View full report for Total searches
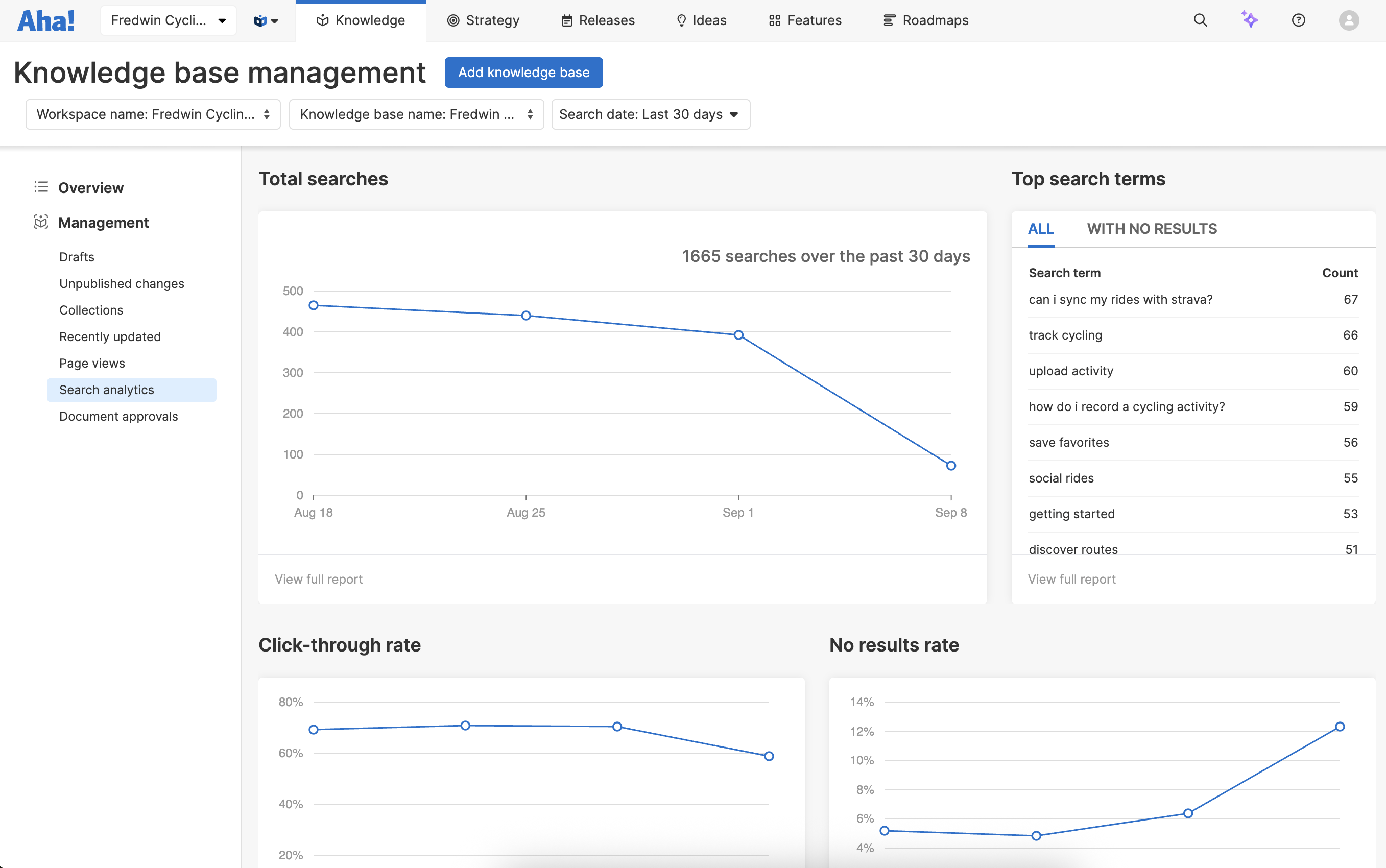The image size is (1386, 868). (319, 579)
